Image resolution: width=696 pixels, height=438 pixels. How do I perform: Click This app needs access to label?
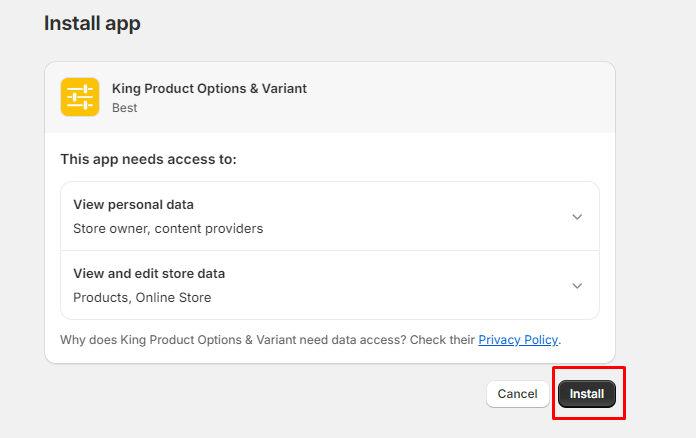148,159
